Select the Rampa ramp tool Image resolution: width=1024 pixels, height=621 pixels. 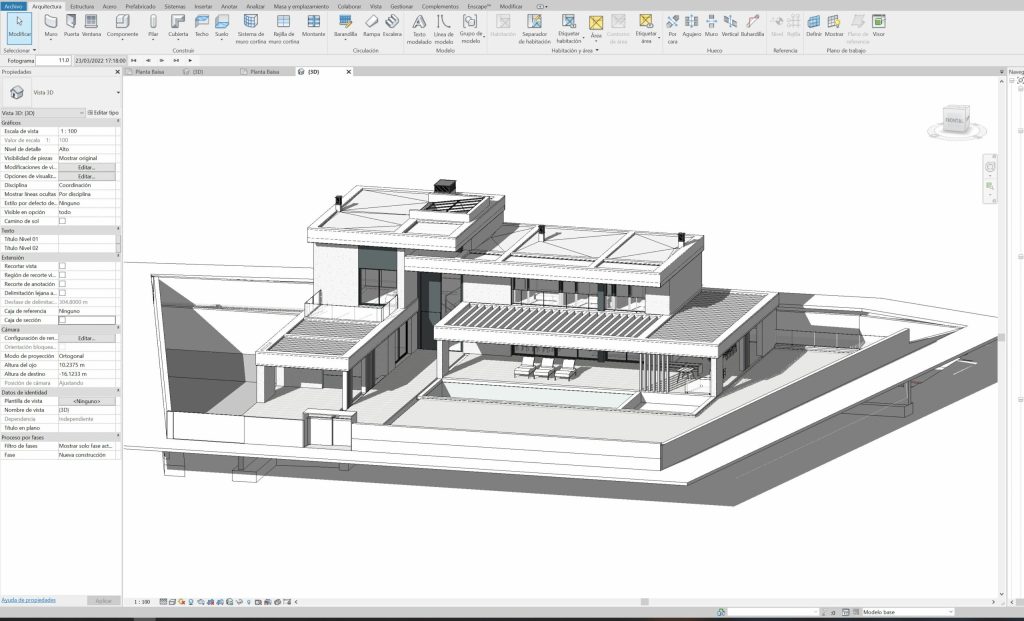click(371, 26)
